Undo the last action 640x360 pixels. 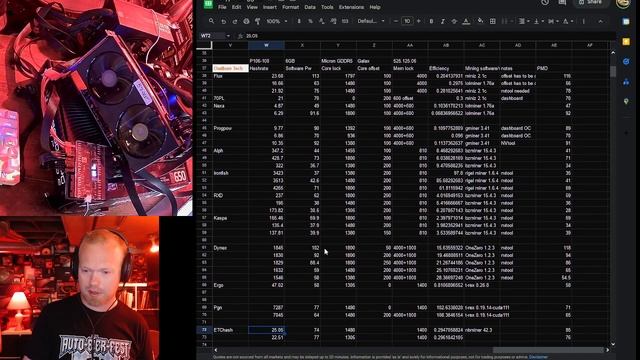[x=223, y=21]
